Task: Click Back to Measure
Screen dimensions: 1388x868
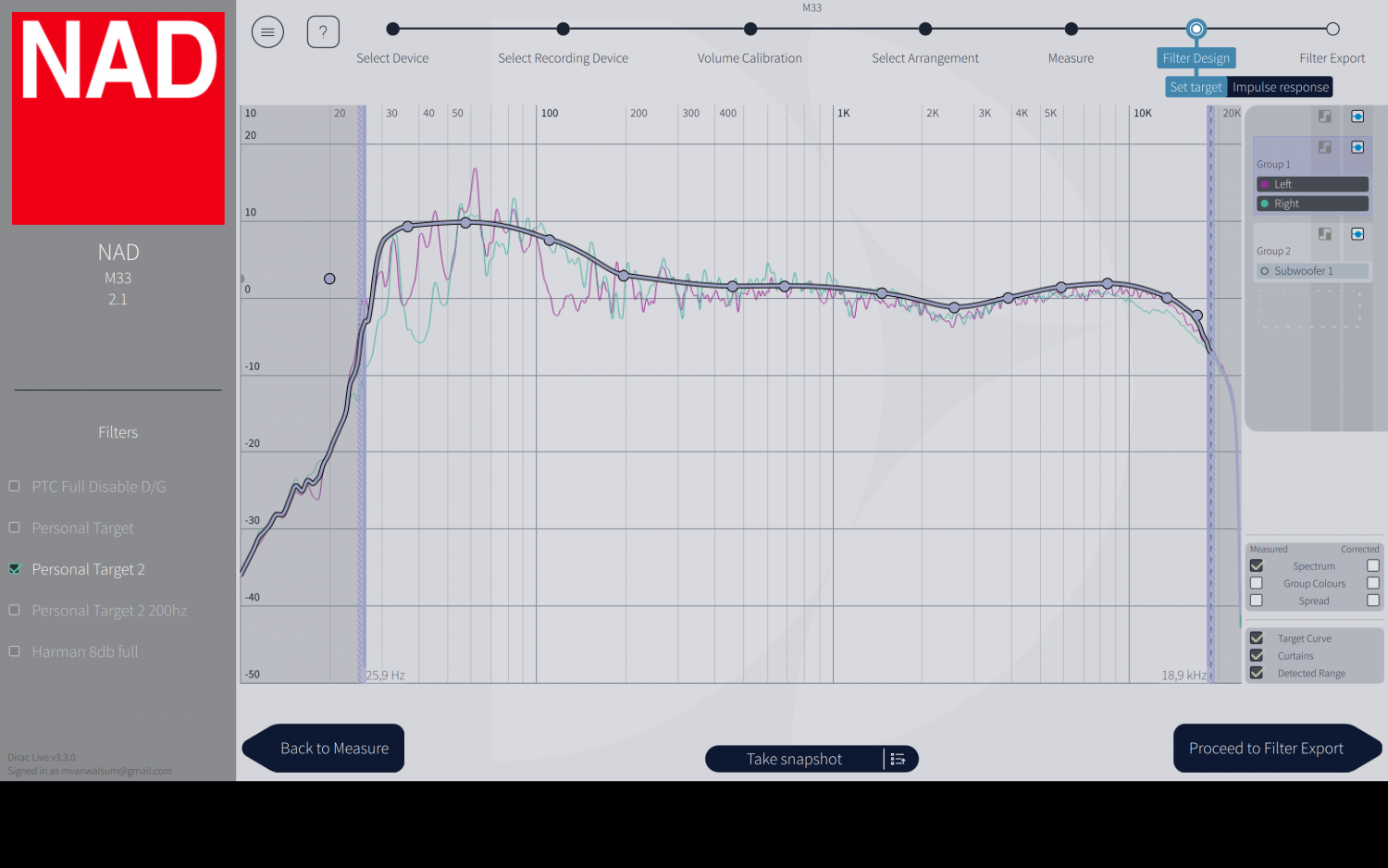Action: 324,748
